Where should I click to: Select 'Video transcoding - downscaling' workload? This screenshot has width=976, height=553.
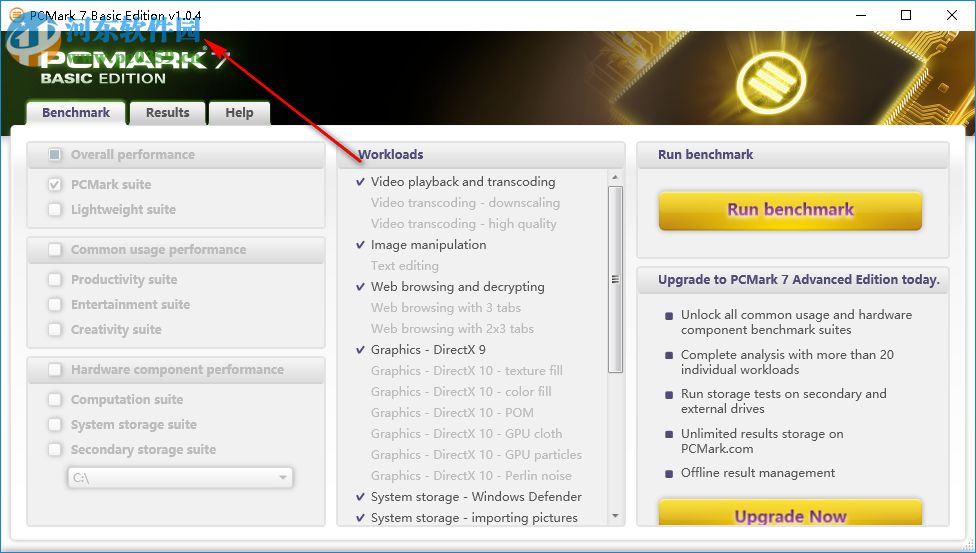[x=466, y=203]
